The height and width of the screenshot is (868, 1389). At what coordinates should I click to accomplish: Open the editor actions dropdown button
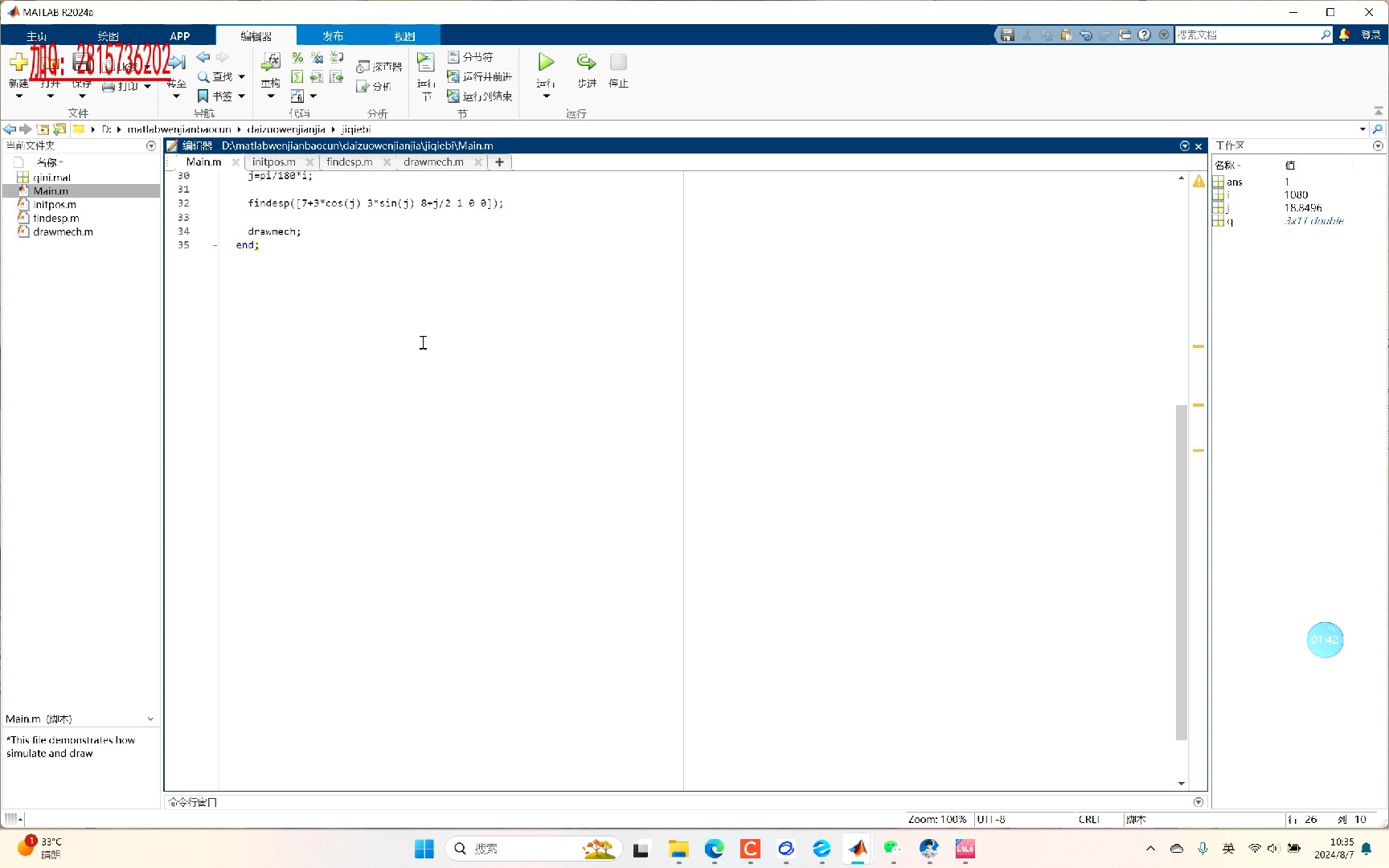(x=1185, y=145)
